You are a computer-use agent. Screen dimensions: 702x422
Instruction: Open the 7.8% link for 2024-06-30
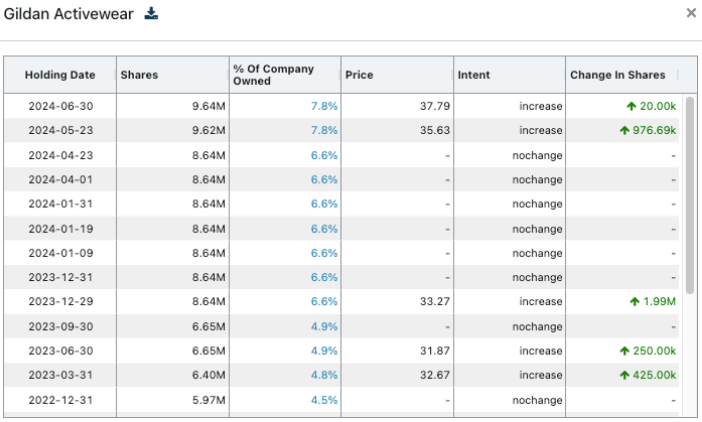[x=324, y=106]
